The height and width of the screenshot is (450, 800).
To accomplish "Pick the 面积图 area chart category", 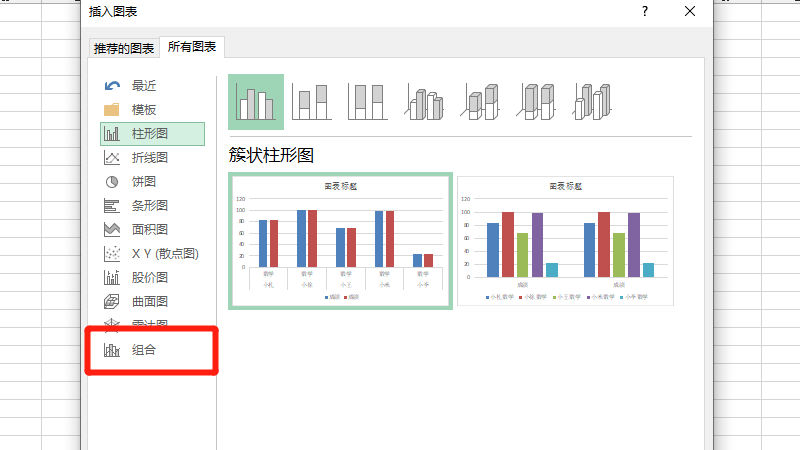I will (x=149, y=230).
